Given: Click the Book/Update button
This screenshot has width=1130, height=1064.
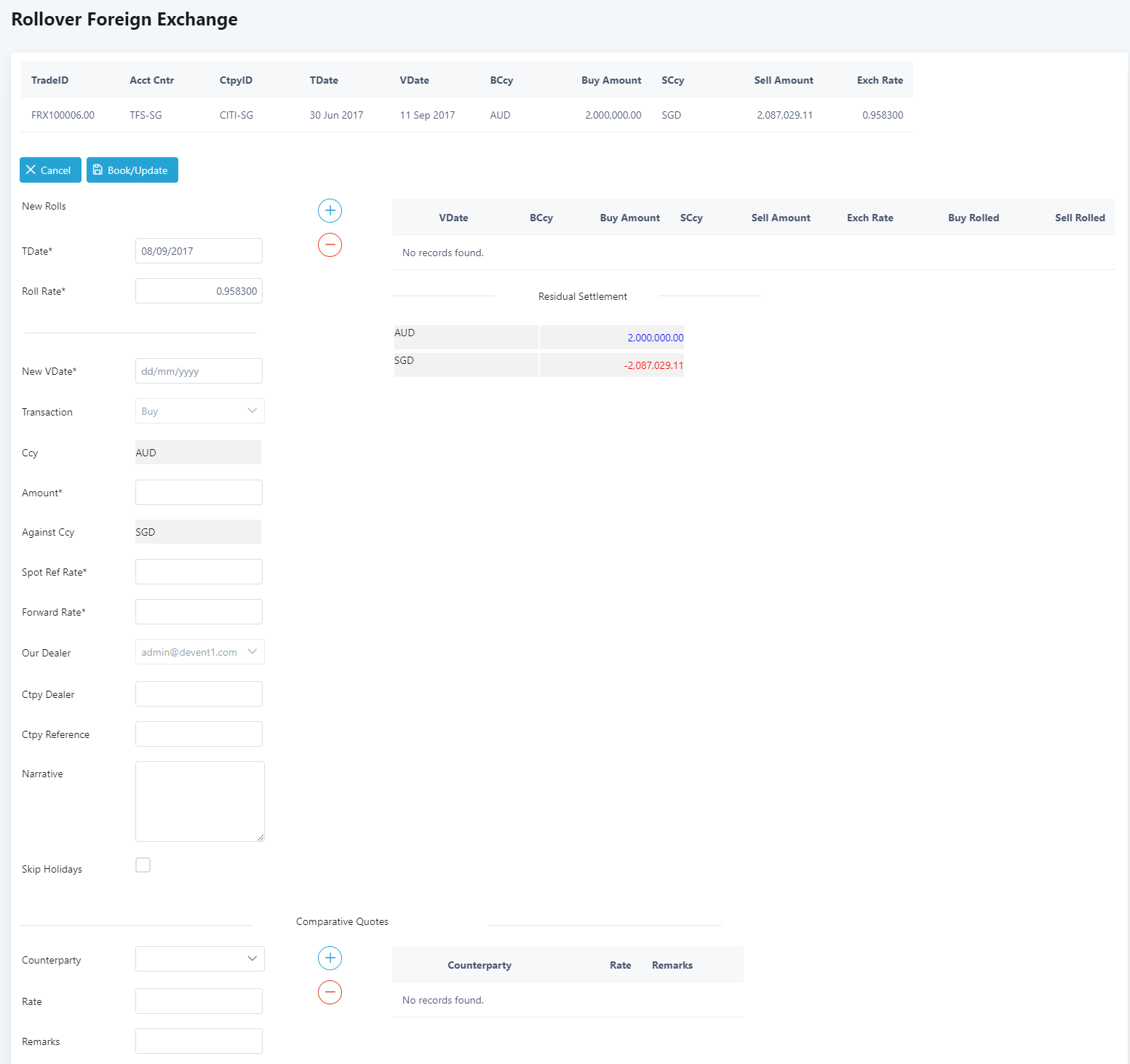Looking at the screenshot, I should pos(132,170).
